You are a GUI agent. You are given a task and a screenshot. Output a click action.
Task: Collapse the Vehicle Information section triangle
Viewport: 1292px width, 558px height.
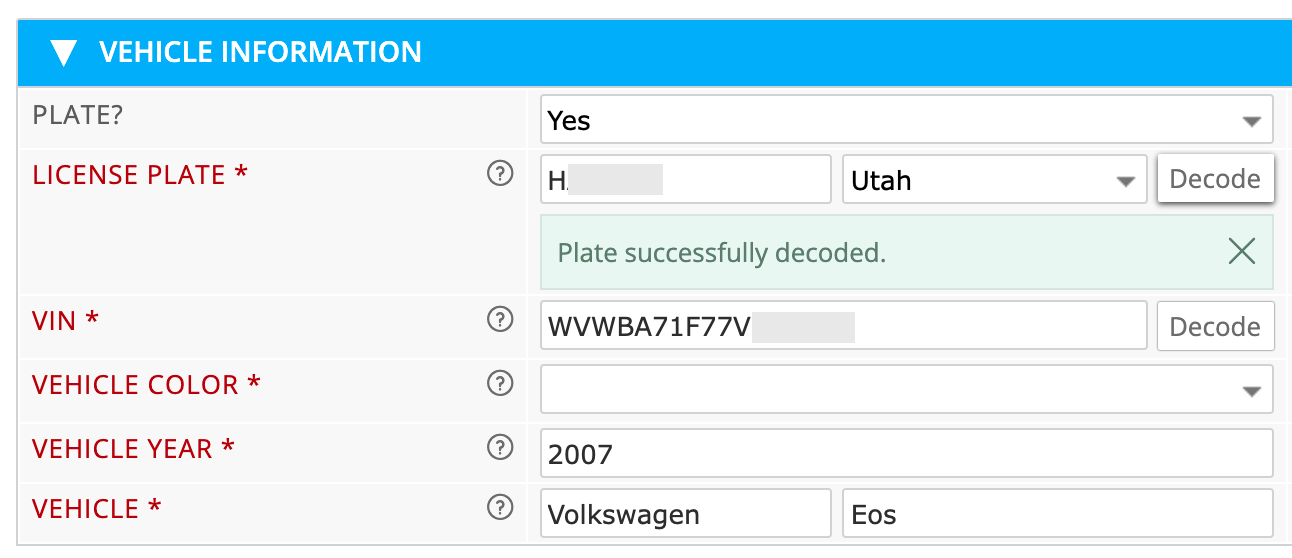64,53
